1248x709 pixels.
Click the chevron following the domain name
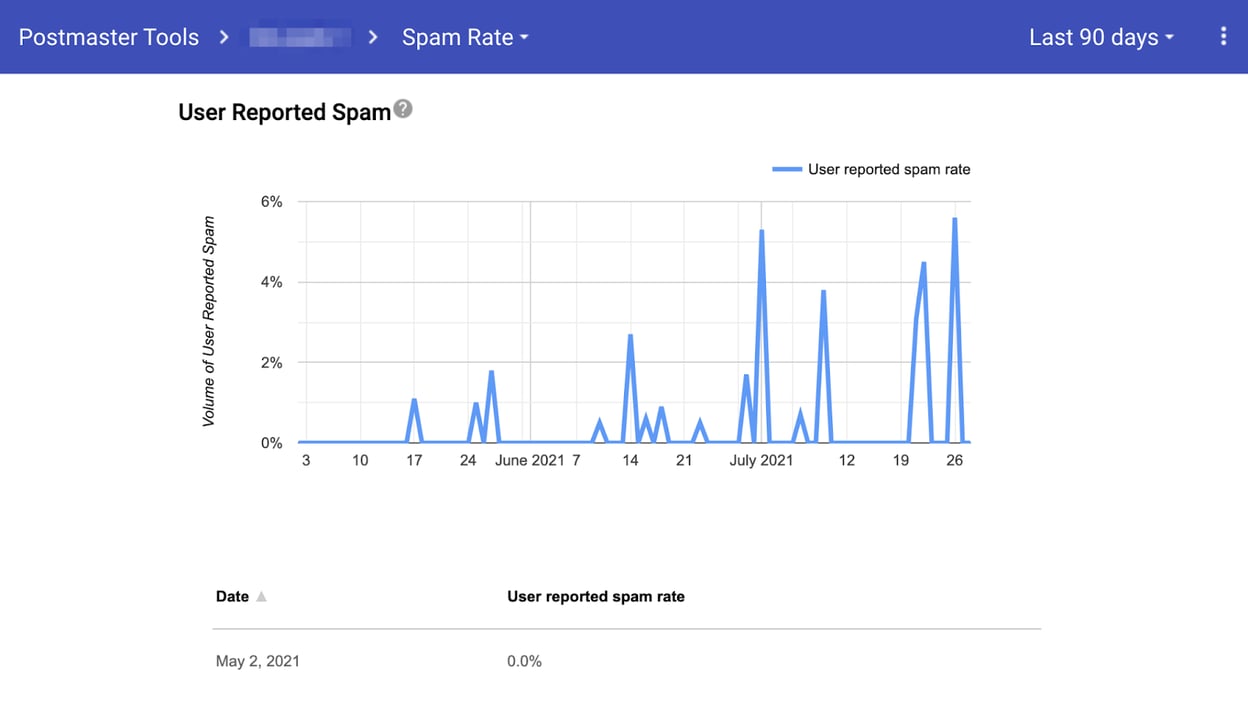pyautogui.click(x=372, y=36)
